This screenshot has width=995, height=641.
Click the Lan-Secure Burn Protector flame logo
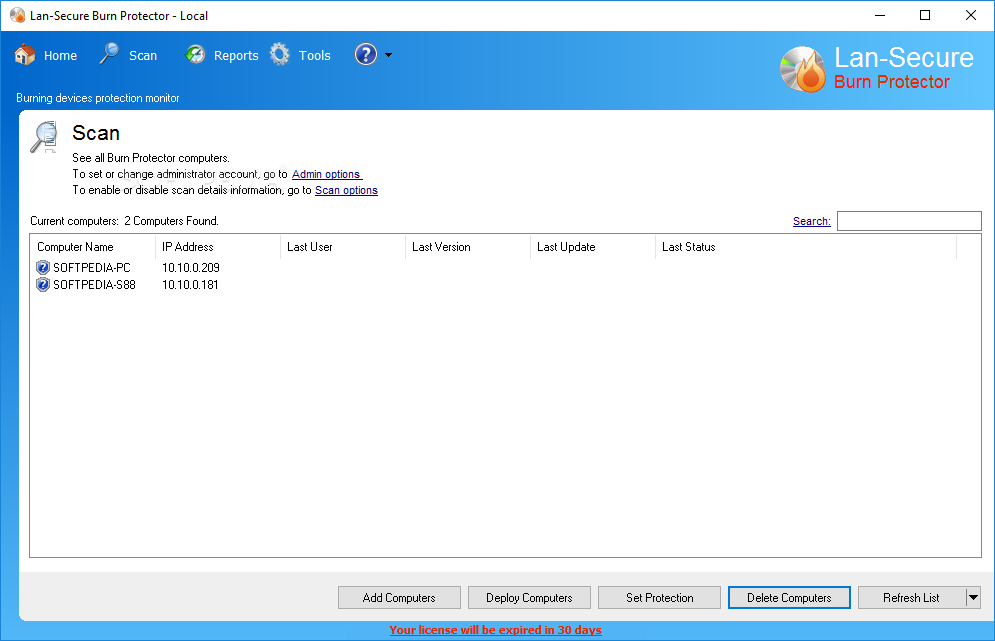click(x=803, y=69)
